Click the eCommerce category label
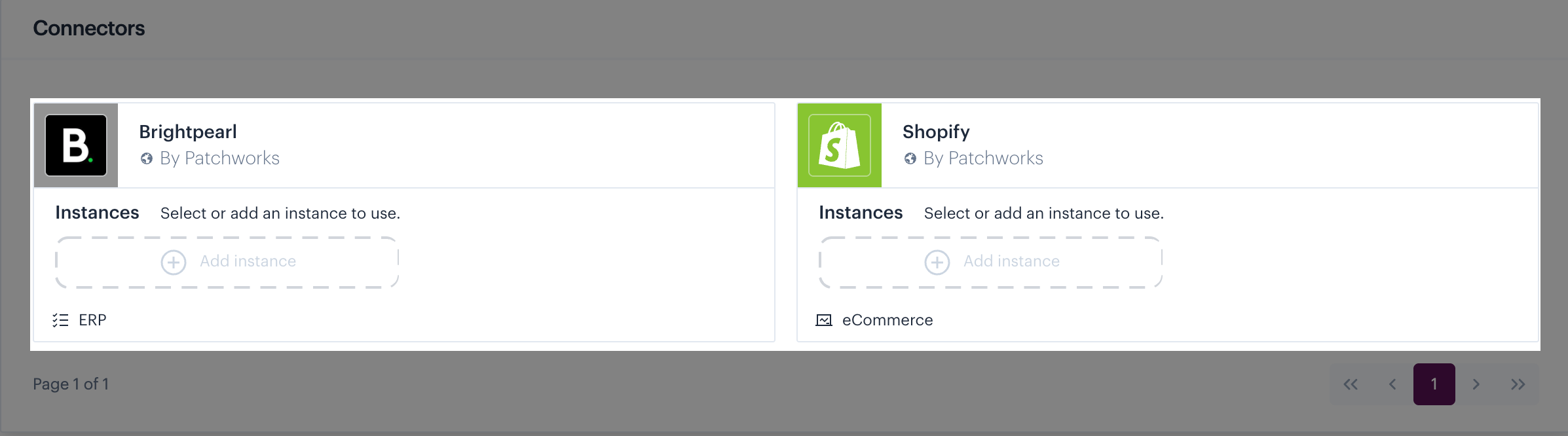Image resolution: width=1568 pixels, height=436 pixels. click(x=887, y=320)
